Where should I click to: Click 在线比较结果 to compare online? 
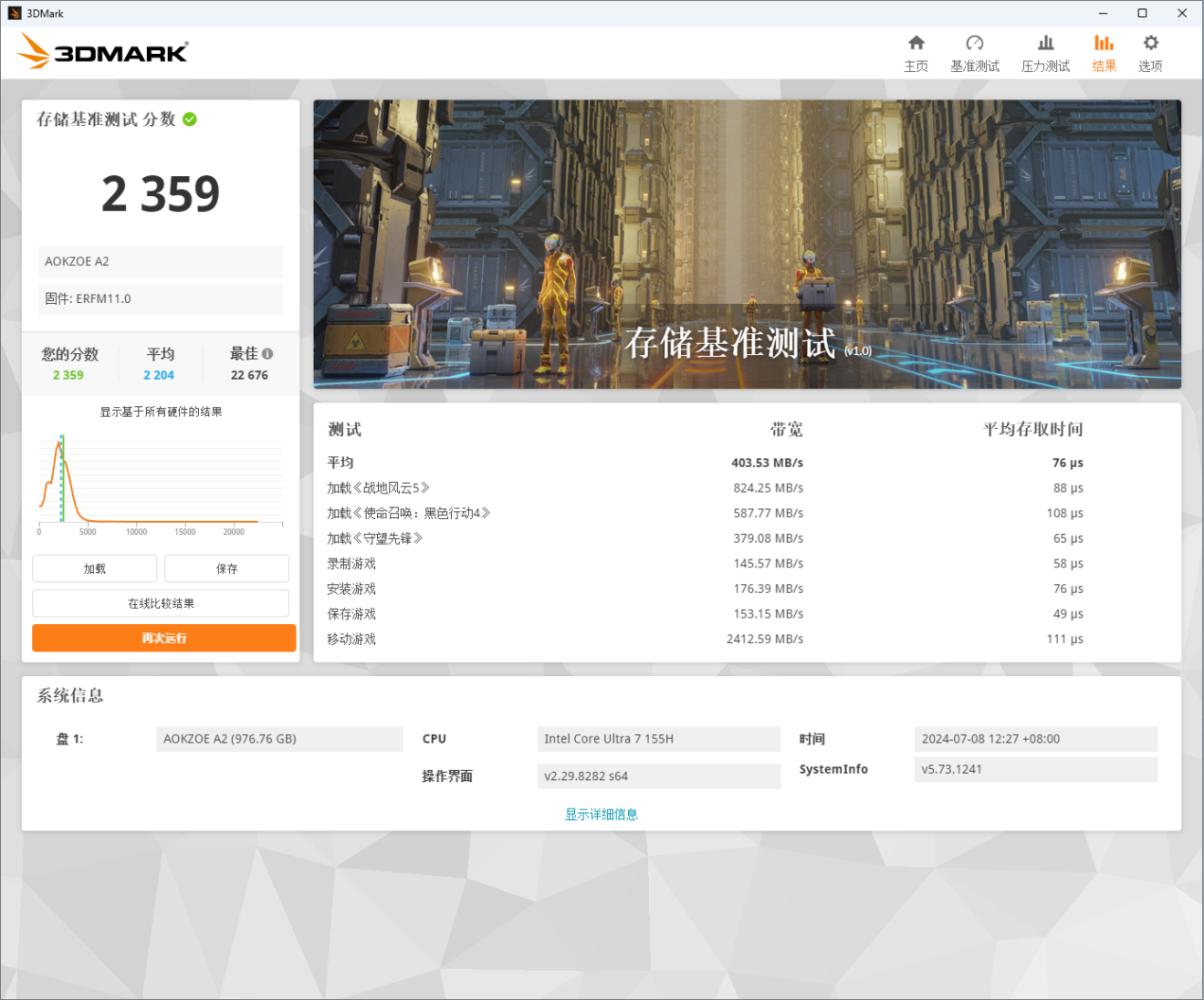click(x=161, y=603)
